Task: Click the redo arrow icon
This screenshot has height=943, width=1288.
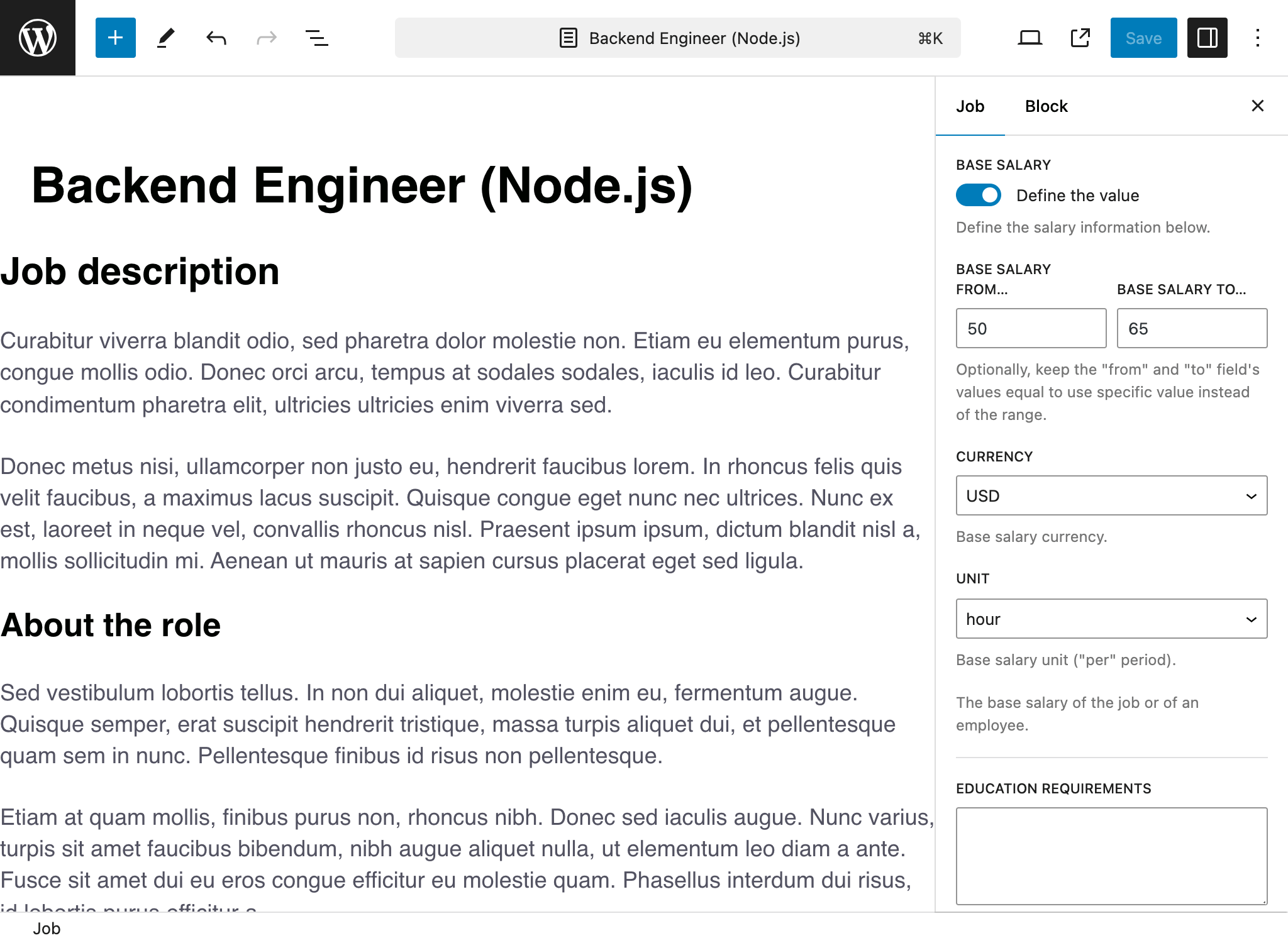Action: click(x=264, y=38)
